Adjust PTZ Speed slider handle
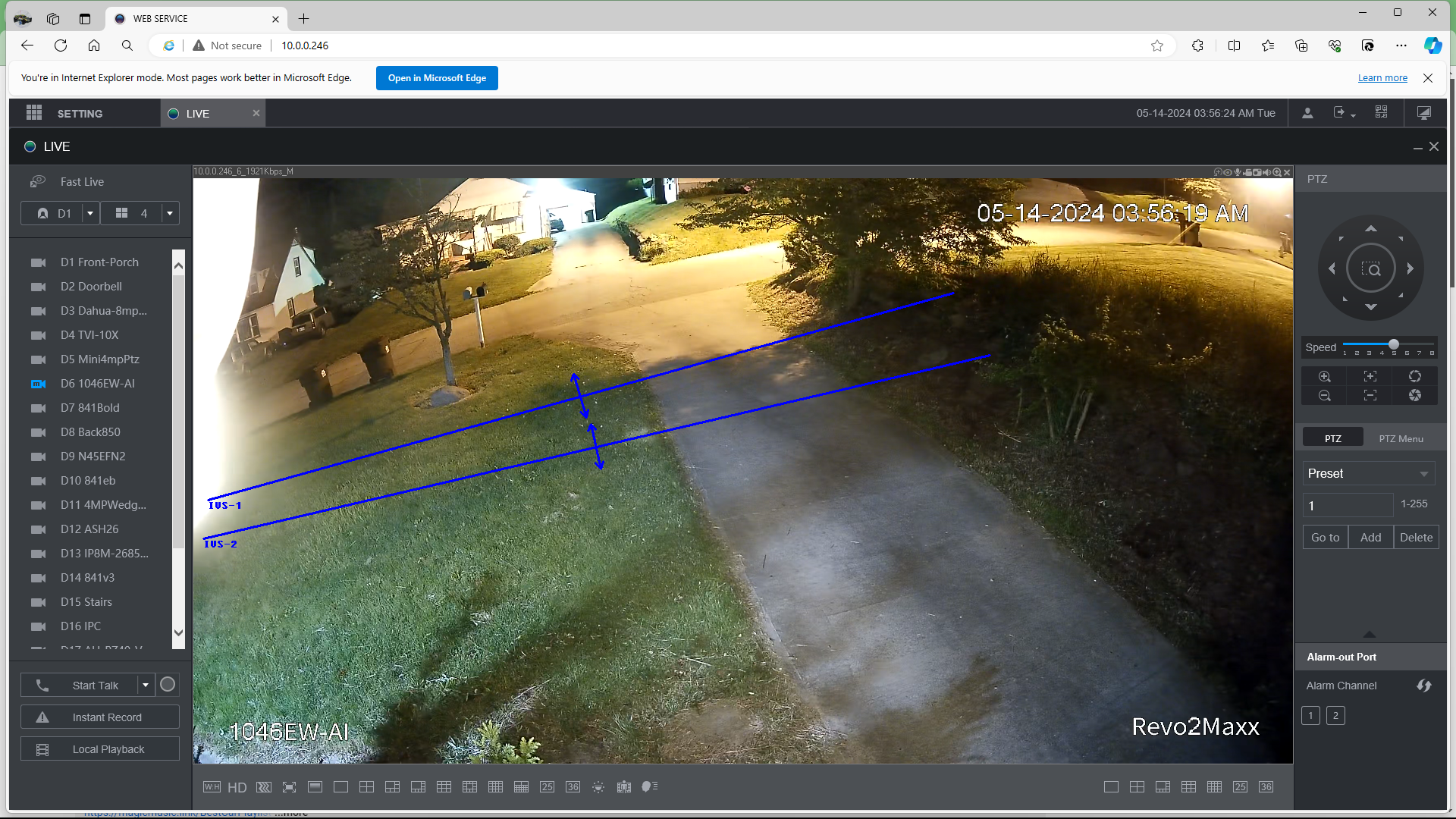Viewport: 1456px width, 819px height. [1394, 344]
